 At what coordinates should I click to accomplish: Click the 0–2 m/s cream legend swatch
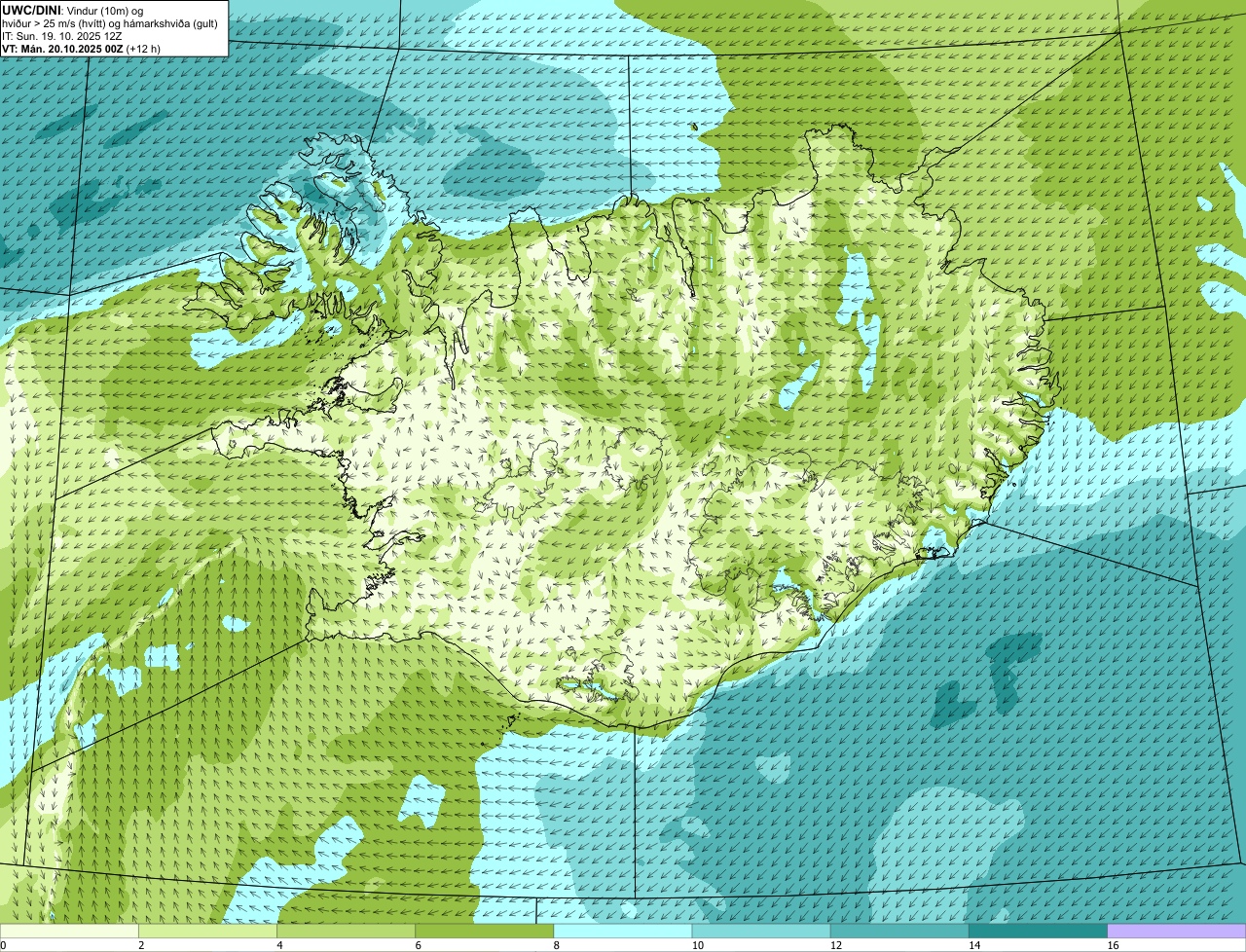click(x=69, y=931)
